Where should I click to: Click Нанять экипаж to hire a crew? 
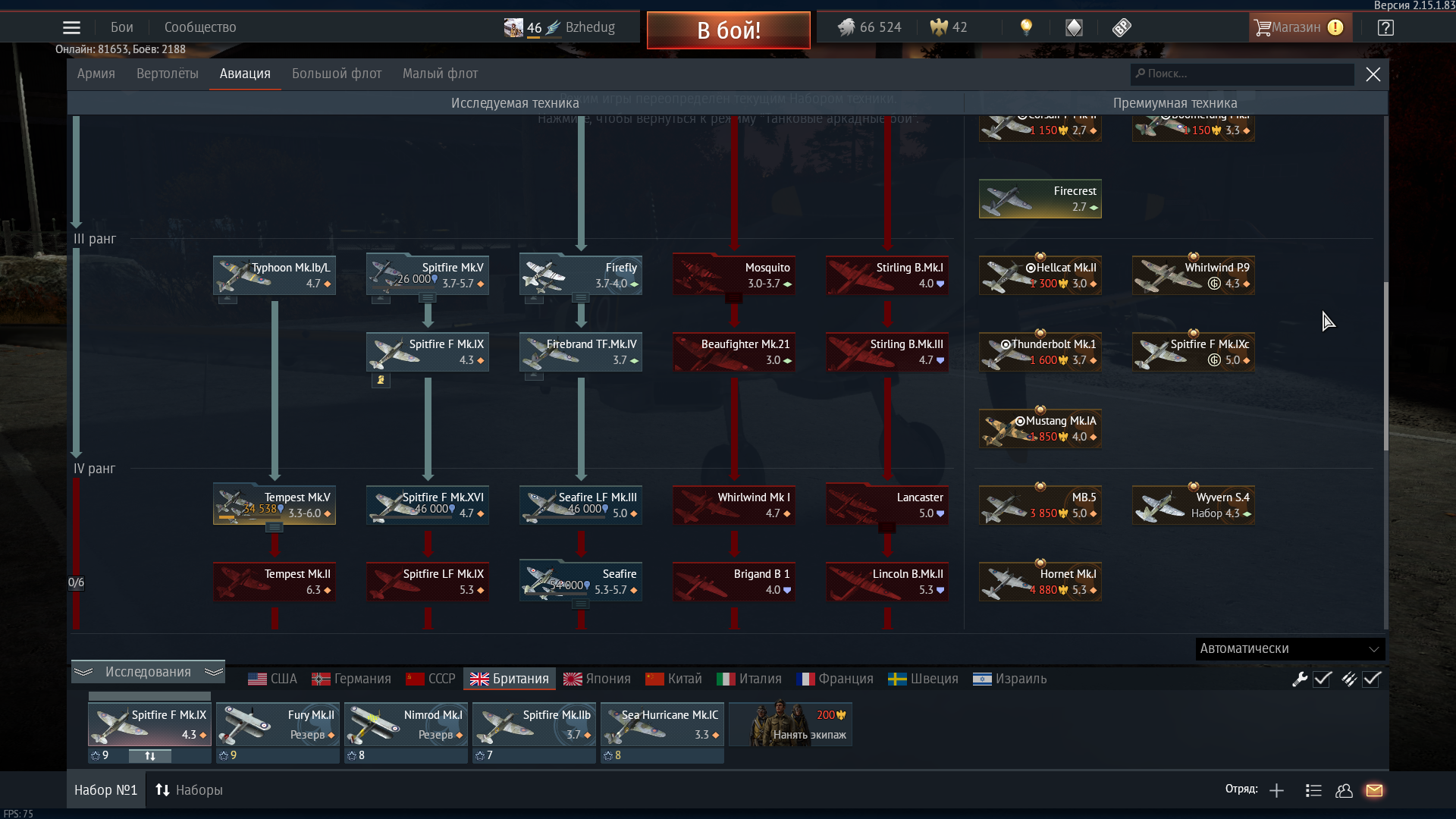coord(791,725)
